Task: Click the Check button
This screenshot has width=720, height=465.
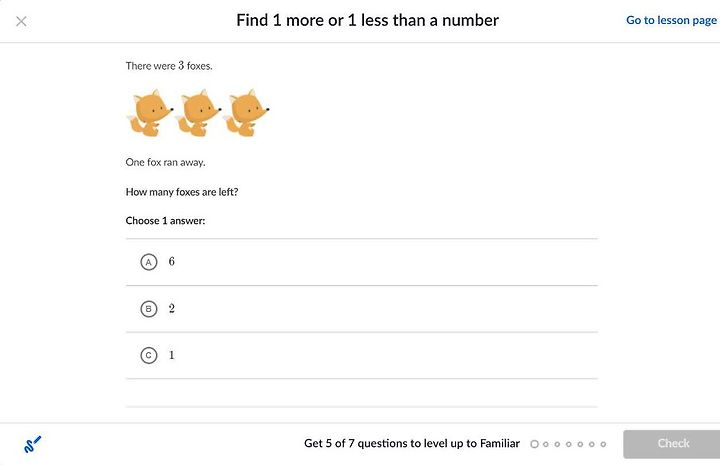Action: 672,444
